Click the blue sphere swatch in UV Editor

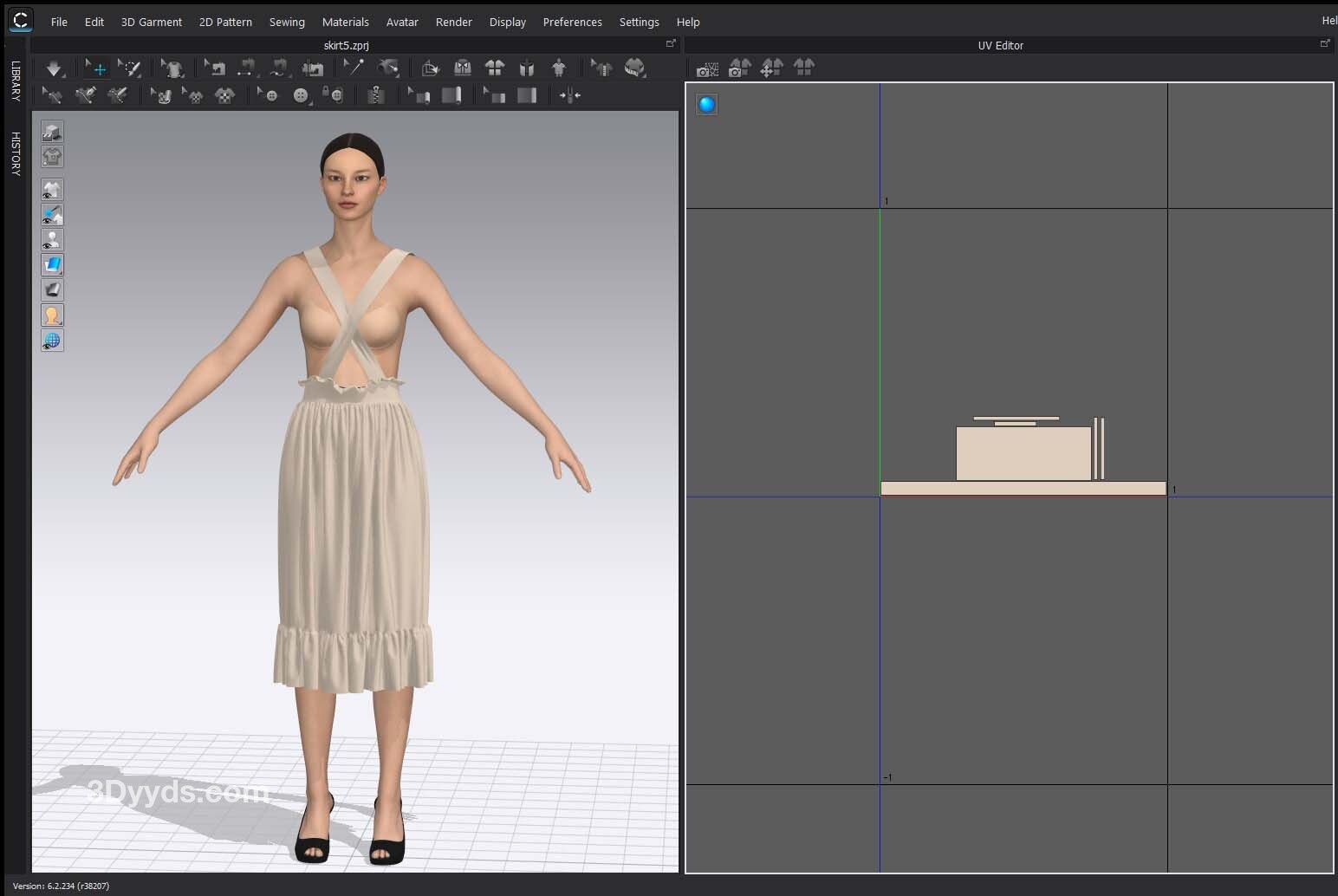[x=707, y=105]
